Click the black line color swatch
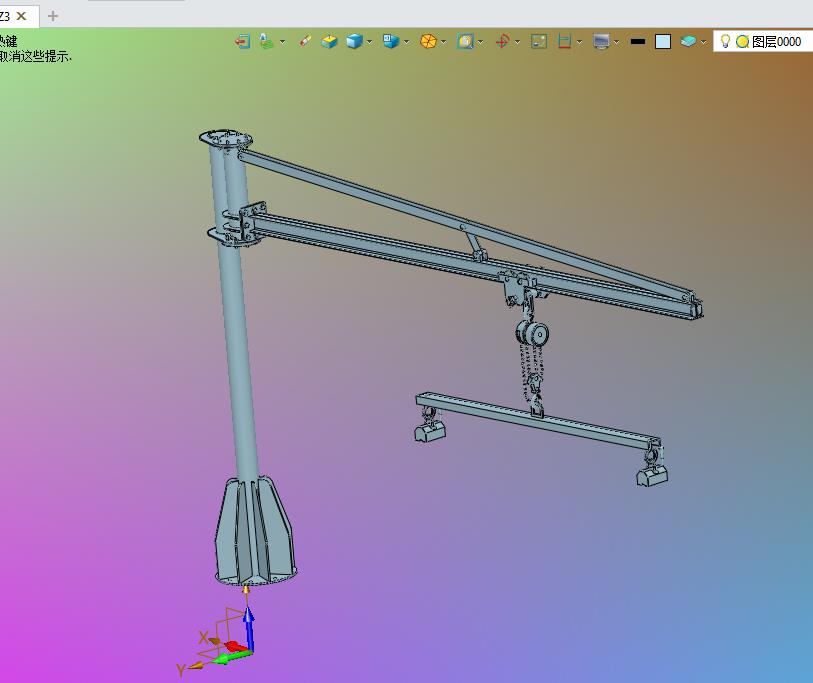Viewport: 813px width, 683px height. [x=638, y=41]
